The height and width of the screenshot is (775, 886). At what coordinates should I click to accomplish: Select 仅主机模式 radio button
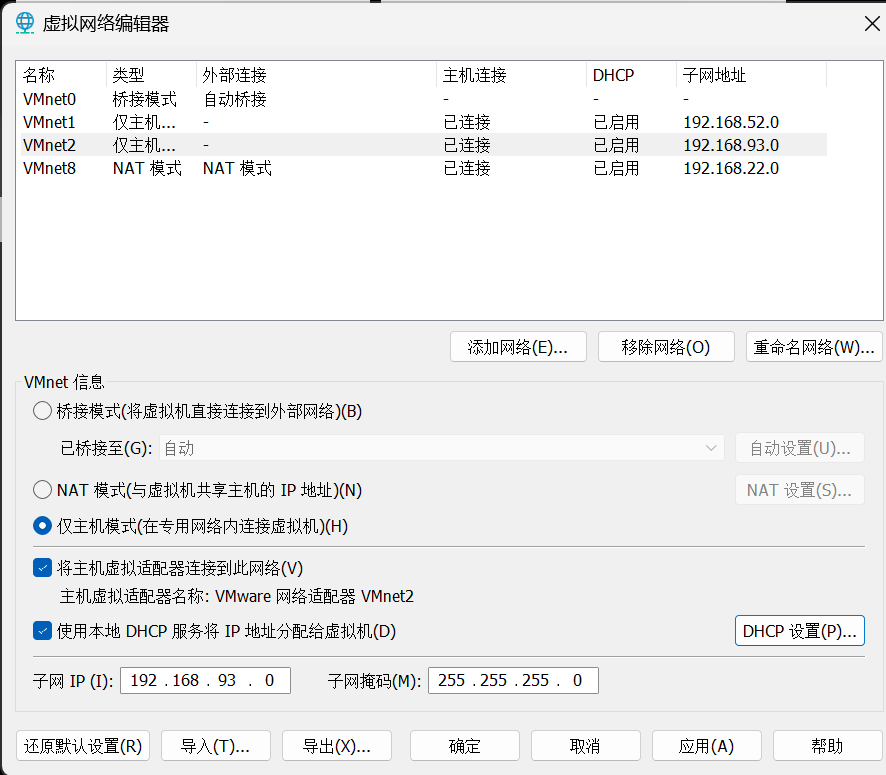tap(42, 525)
